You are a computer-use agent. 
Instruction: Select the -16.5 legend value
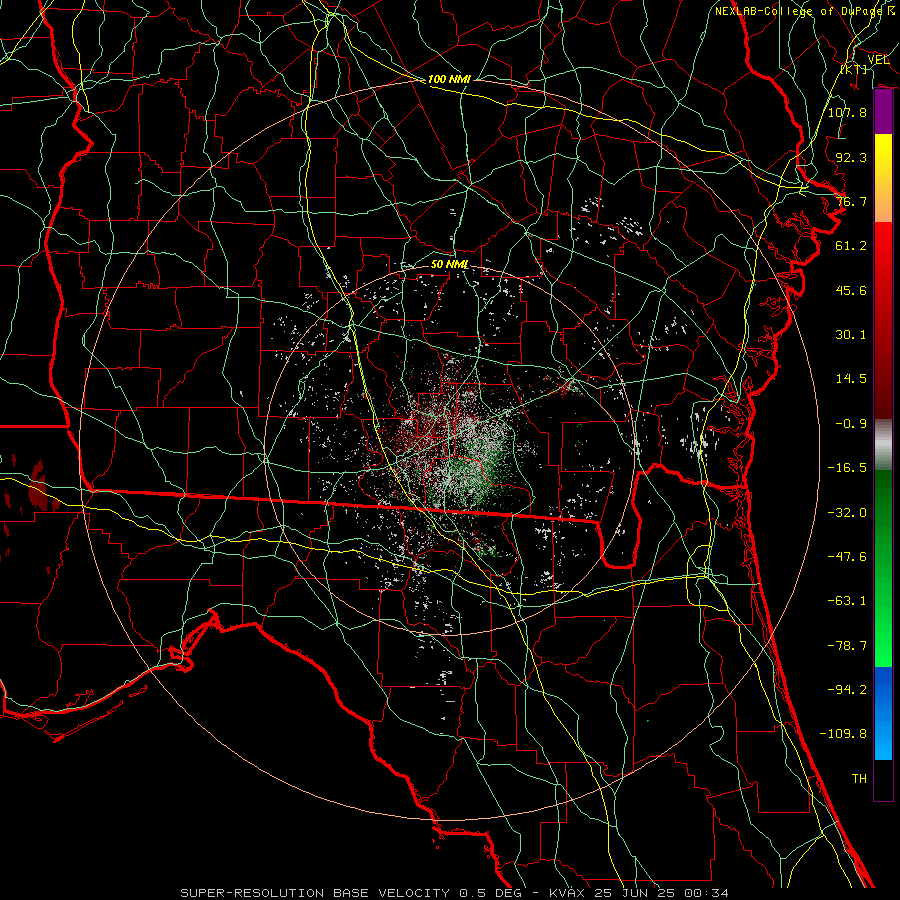pos(847,468)
